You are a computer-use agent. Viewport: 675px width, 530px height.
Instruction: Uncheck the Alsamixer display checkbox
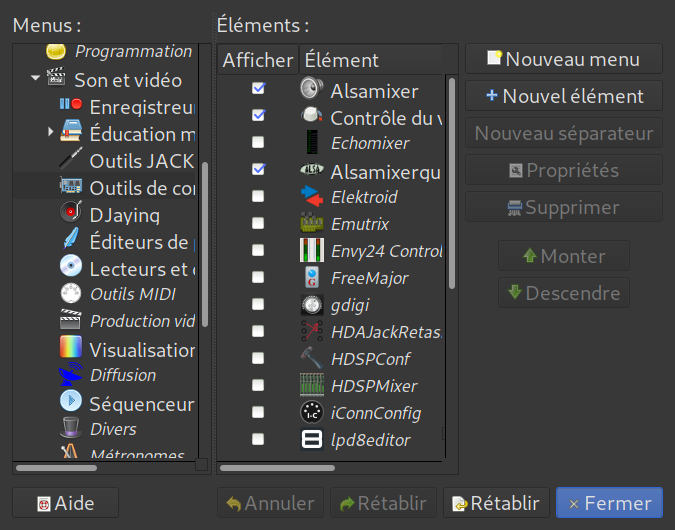click(x=258, y=89)
